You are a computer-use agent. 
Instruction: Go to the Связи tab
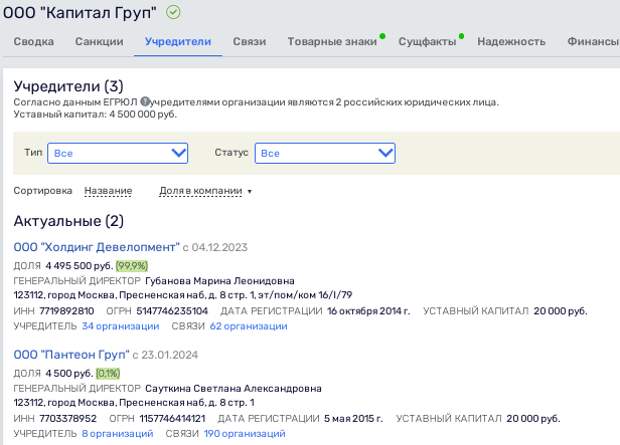coord(249,42)
